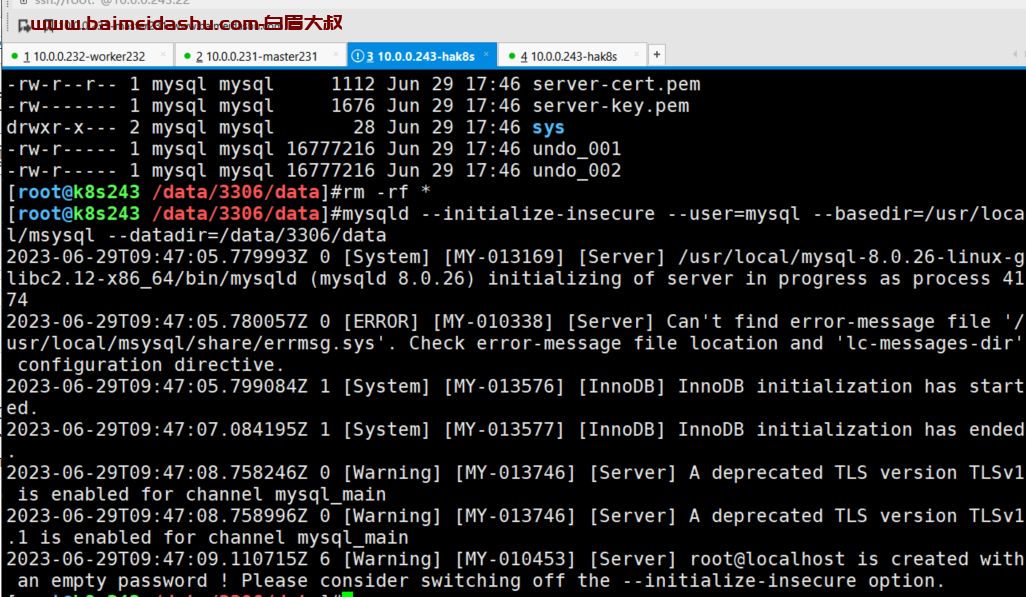Click the [MY-013577] InnoDB message code

[504, 430]
